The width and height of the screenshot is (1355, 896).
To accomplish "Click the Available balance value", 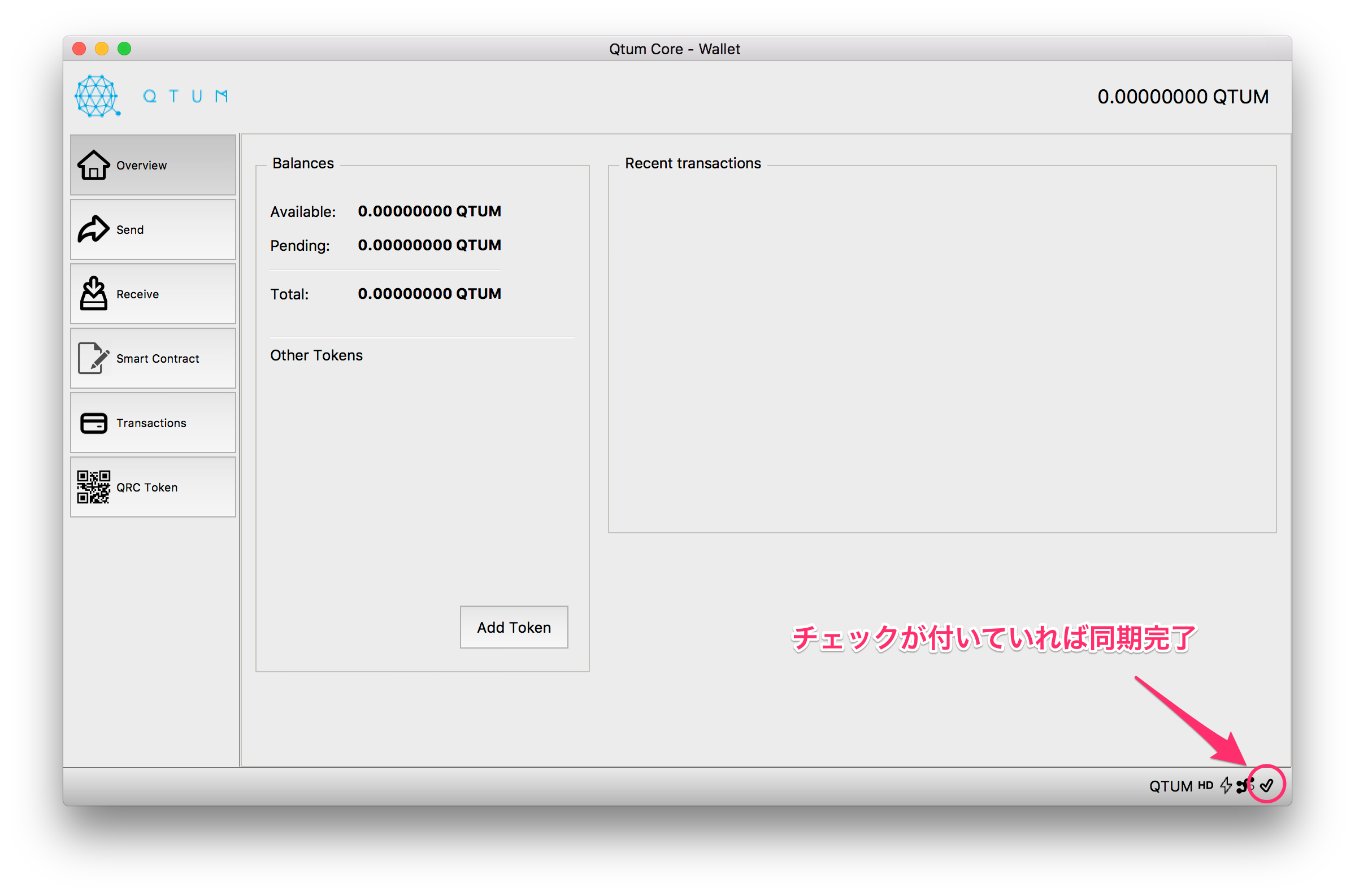I will (x=431, y=211).
